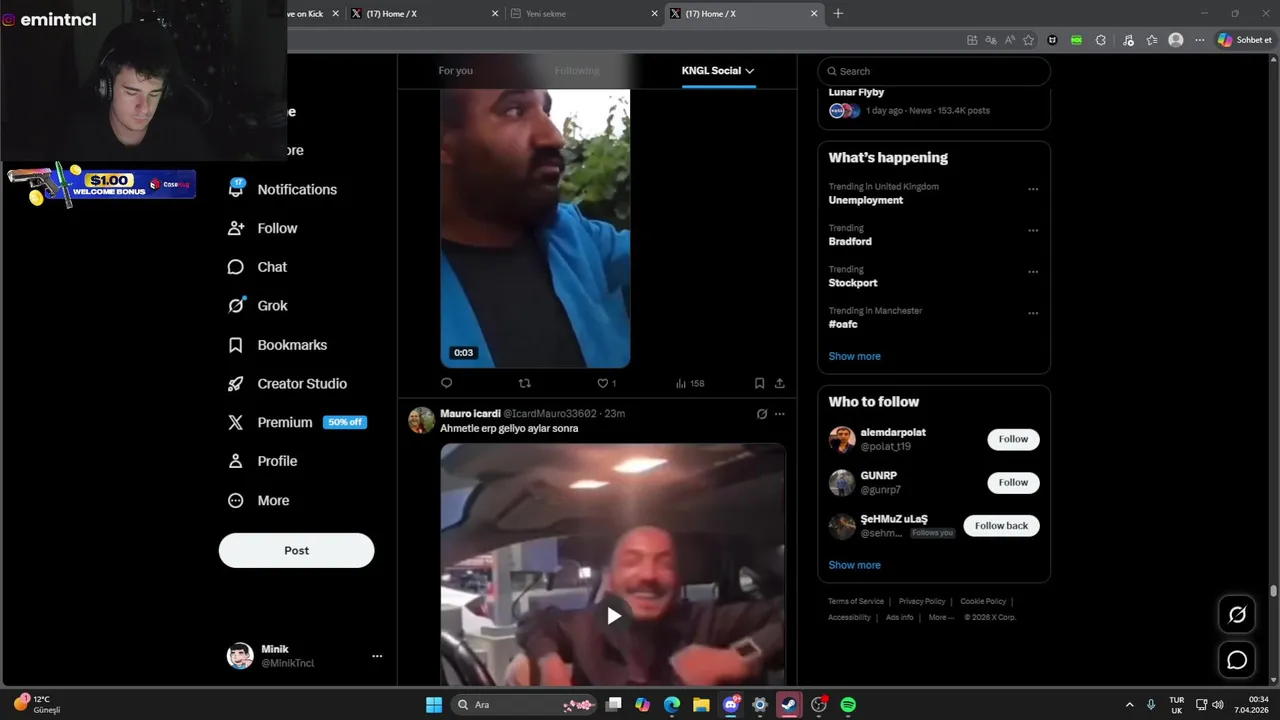Switch to the first (17) Home / X tab

pyautogui.click(x=424, y=14)
